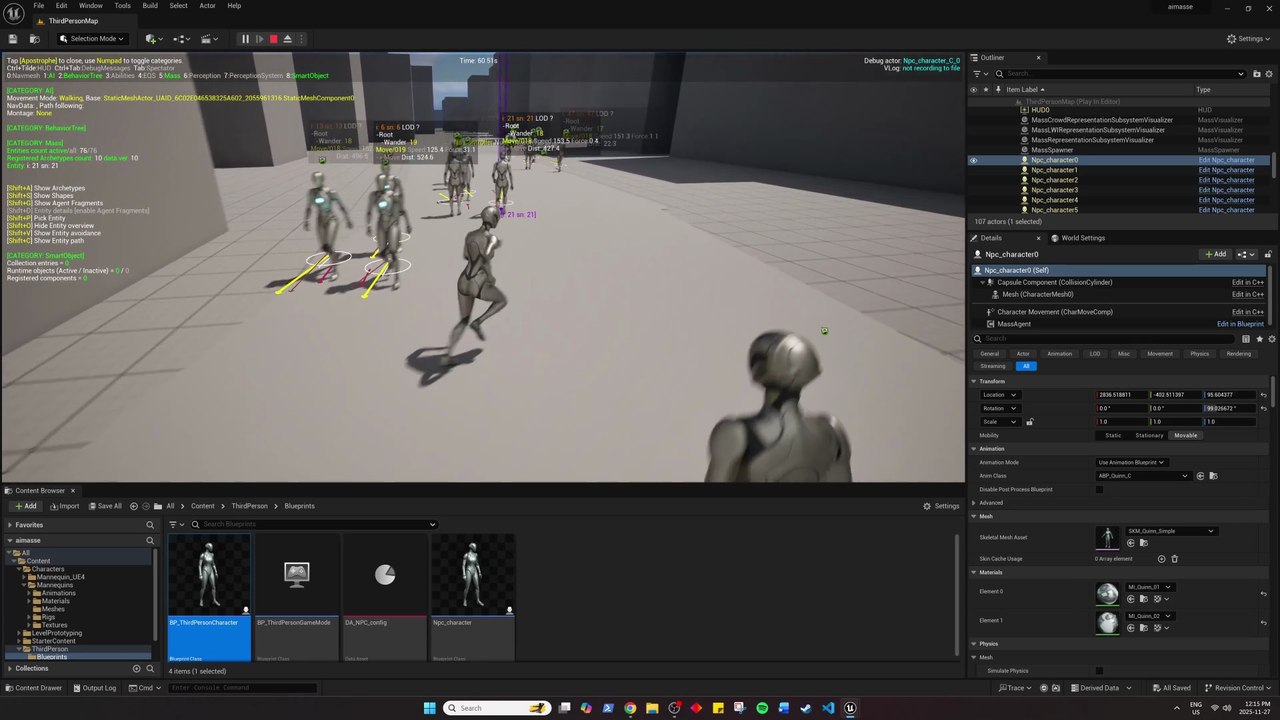
Task: Collapse the Transform section
Action: click(x=974, y=381)
